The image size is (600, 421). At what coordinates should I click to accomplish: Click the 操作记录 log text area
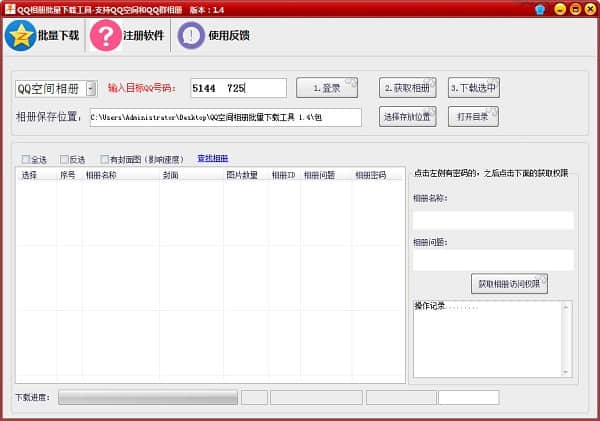(x=487, y=339)
